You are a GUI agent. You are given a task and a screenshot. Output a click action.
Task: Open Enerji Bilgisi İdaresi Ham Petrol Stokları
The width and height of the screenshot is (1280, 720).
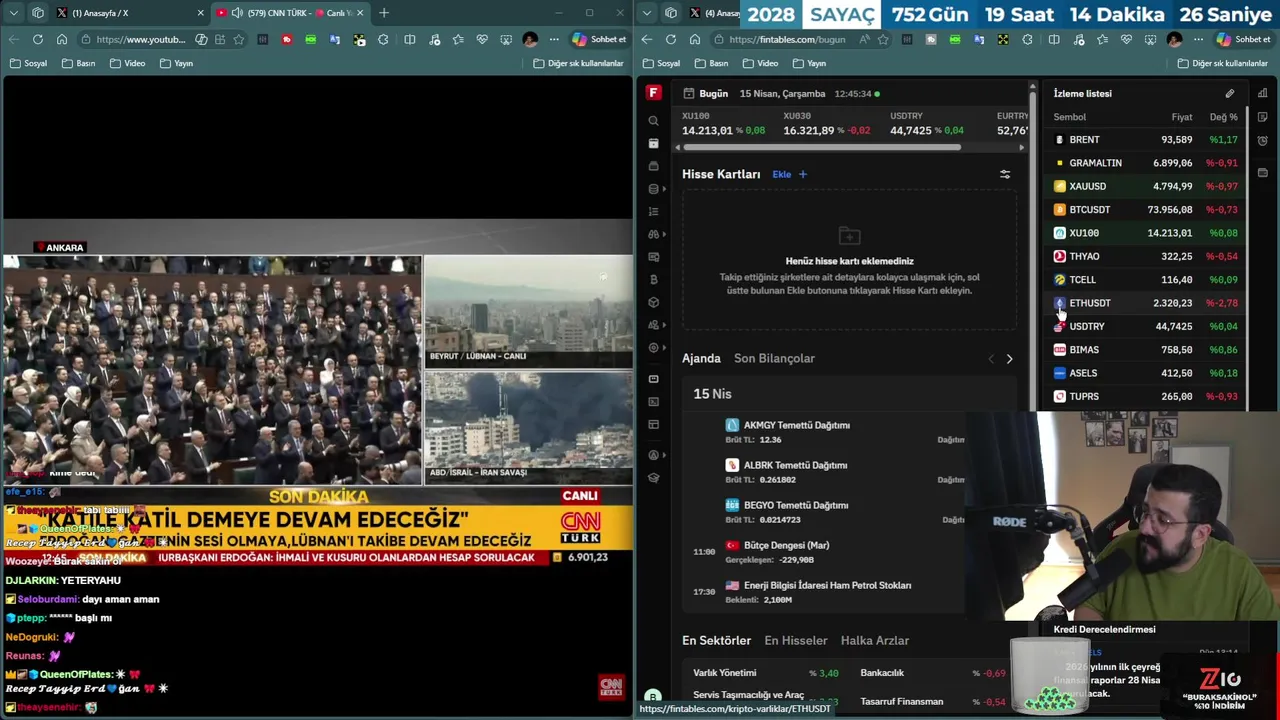click(827, 585)
